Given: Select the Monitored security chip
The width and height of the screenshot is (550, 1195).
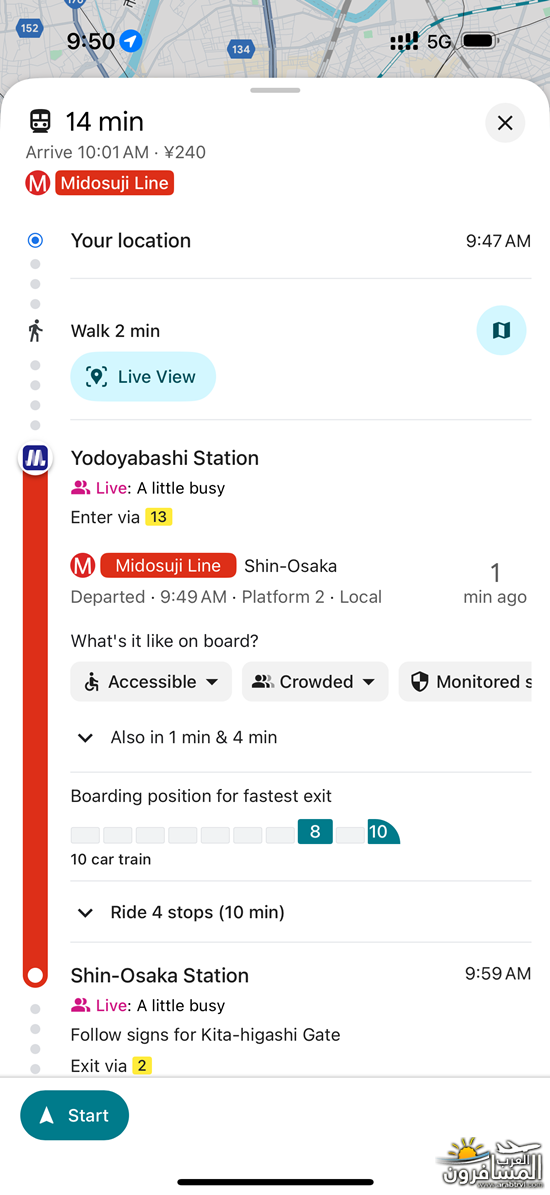Looking at the screenshot, I should (x=465, y=681).
